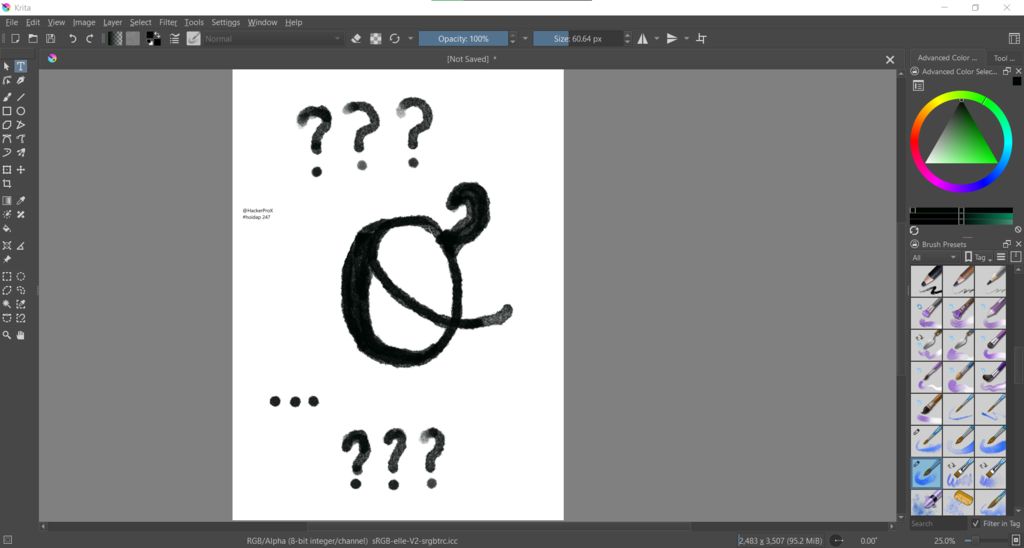Viewport: 1024px width, 548px height.
Task: Select the Move tool
Action: (21, 170)
